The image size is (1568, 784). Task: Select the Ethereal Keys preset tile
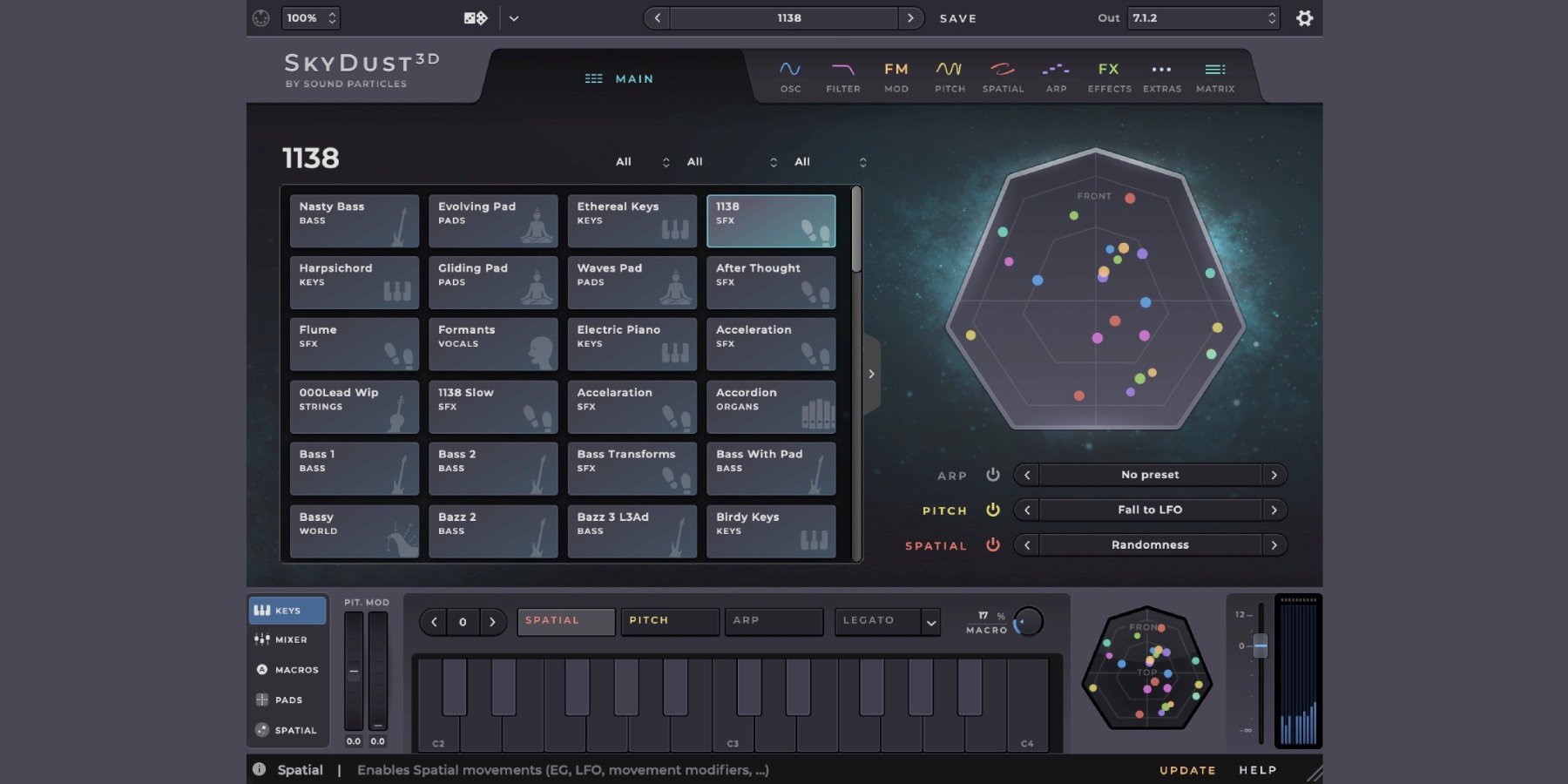(632, 220)
